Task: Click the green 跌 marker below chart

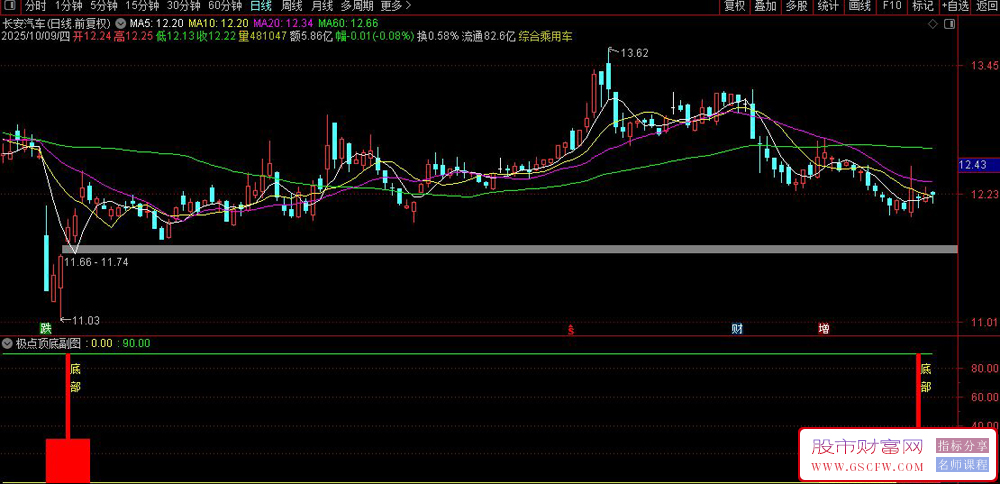Action: pos(45,329)
